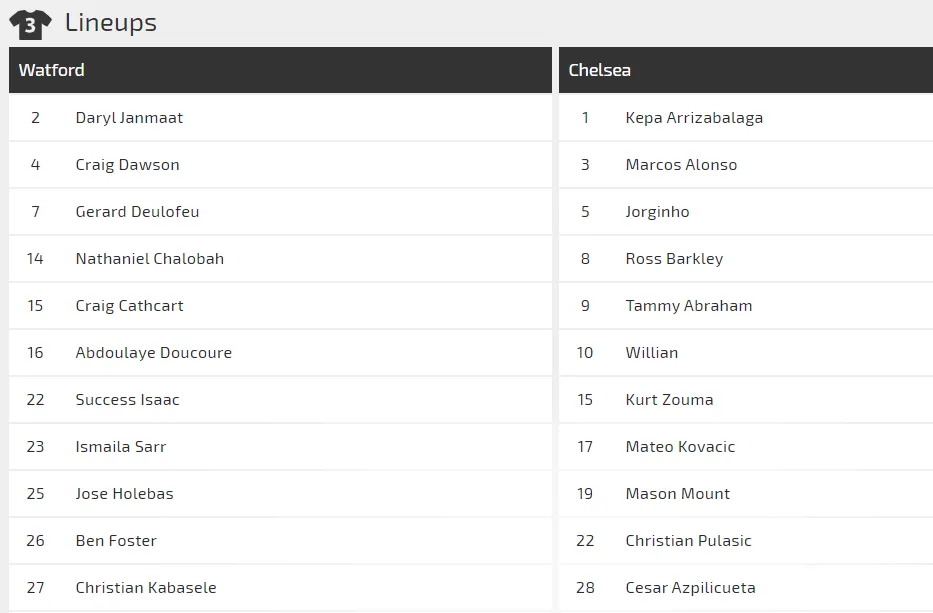
Task: Click on Willian's name
Action: [x=651, y=353]
